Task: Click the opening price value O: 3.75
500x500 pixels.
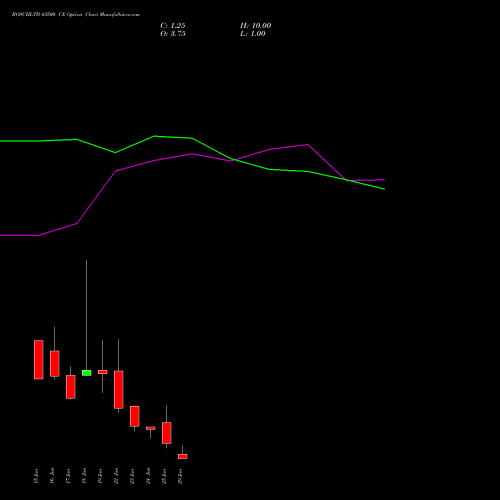Action: (x=173, y=34)
